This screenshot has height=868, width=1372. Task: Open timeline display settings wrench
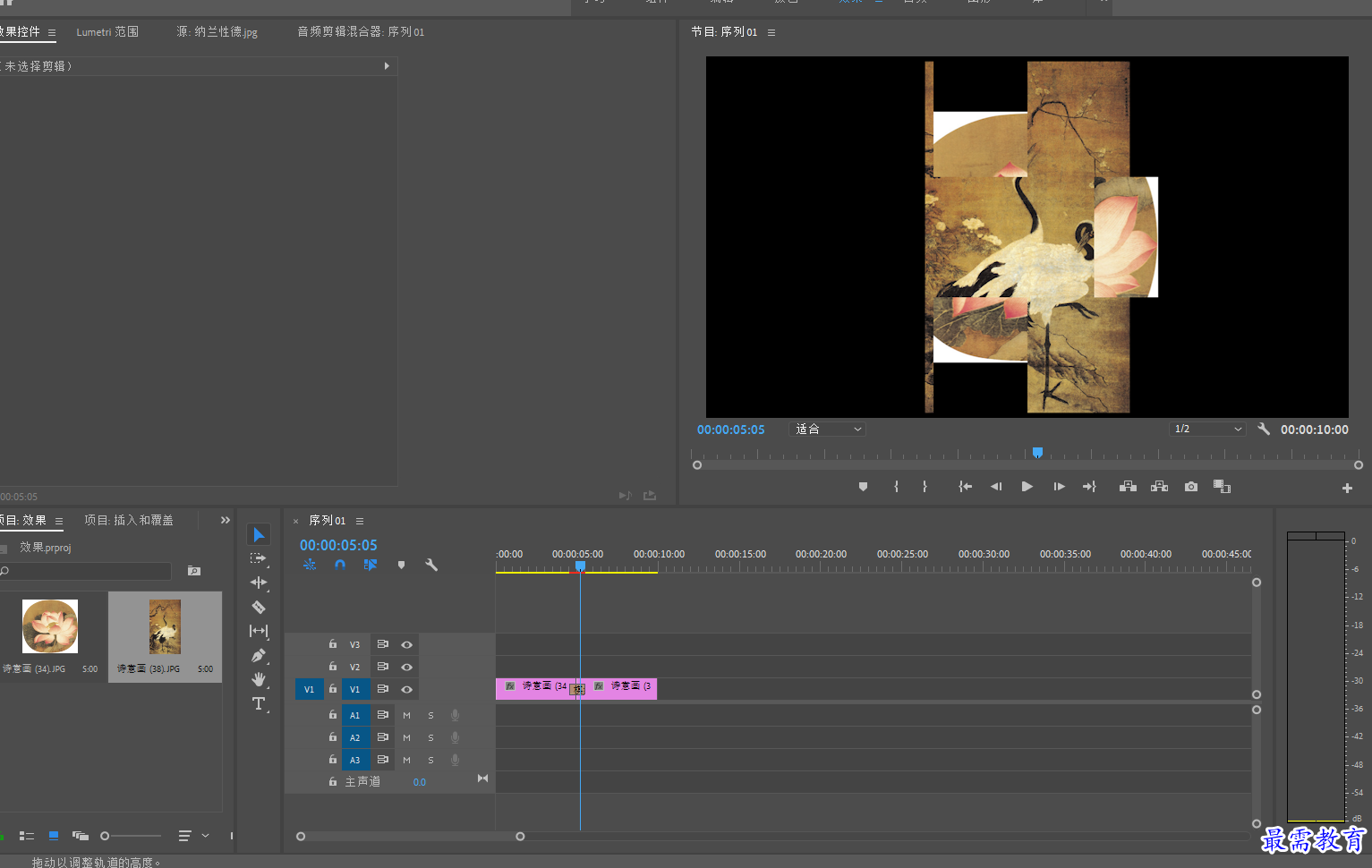click(431, 565)
